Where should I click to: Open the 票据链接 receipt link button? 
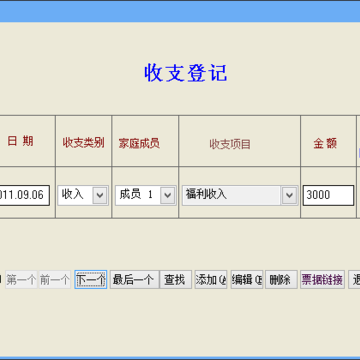(x=322, y=280)
